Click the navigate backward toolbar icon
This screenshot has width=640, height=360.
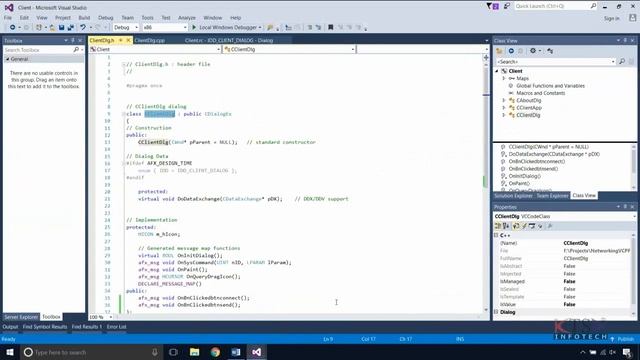coord(13,27)
